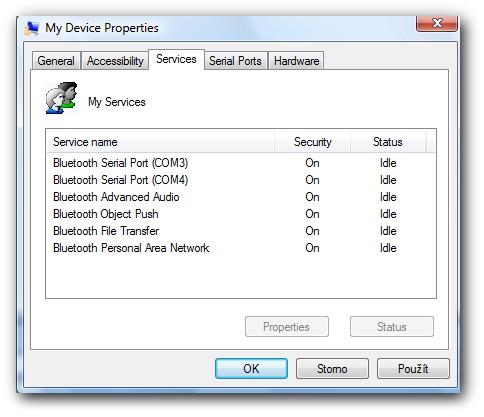
Task: Click Idle status of Bluetooth Advanced Audio
Action: 388,197
